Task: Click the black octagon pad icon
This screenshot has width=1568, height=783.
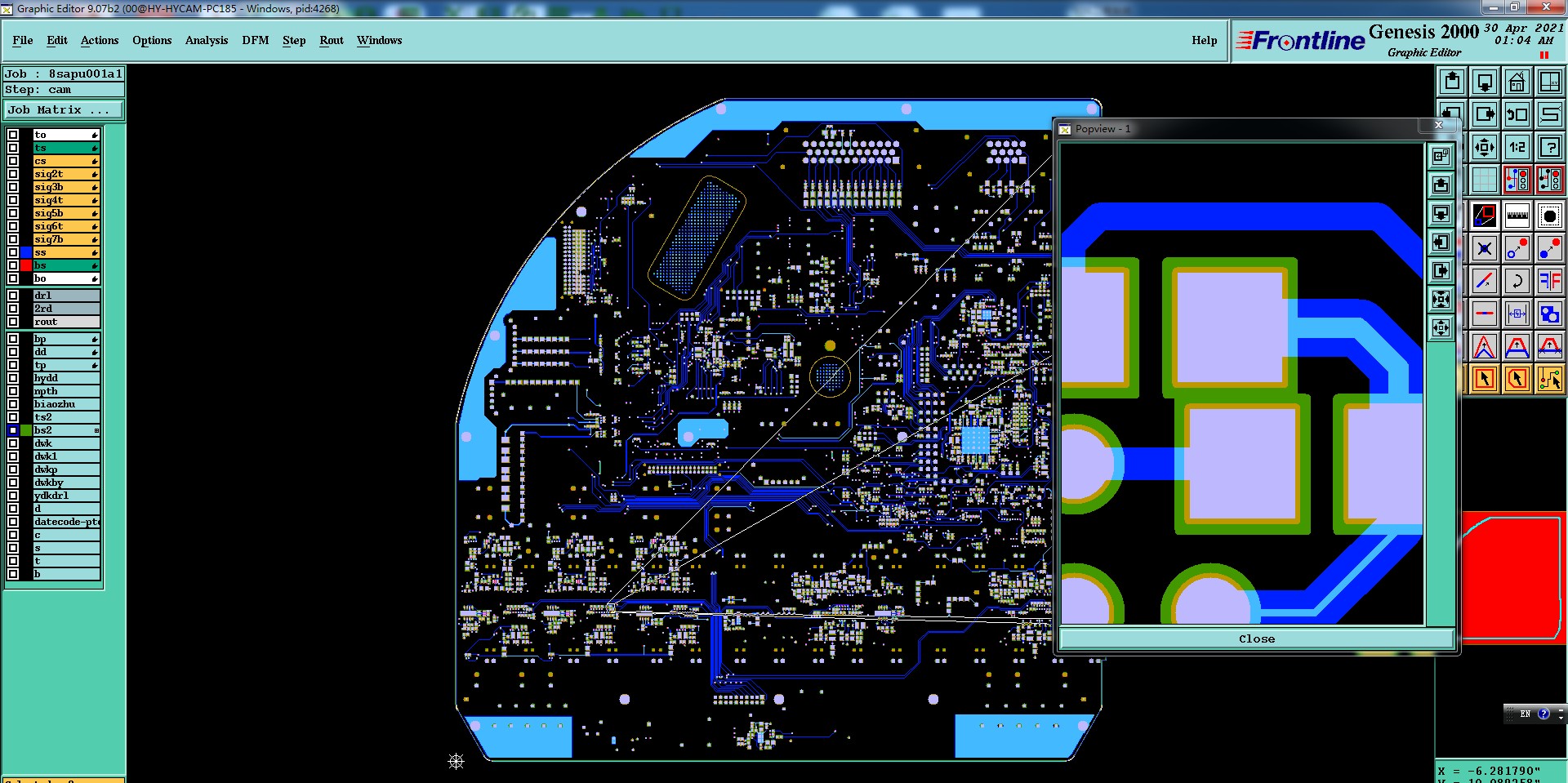Action: [x=1549, y=216]
